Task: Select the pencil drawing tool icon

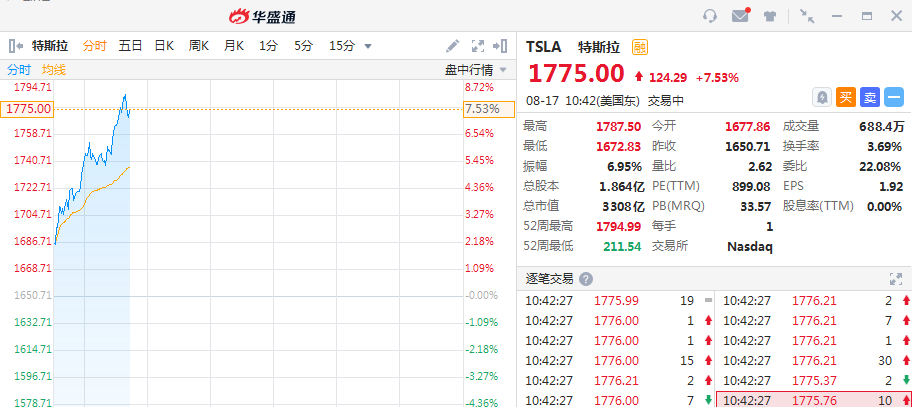Action: tap(453, 46)
